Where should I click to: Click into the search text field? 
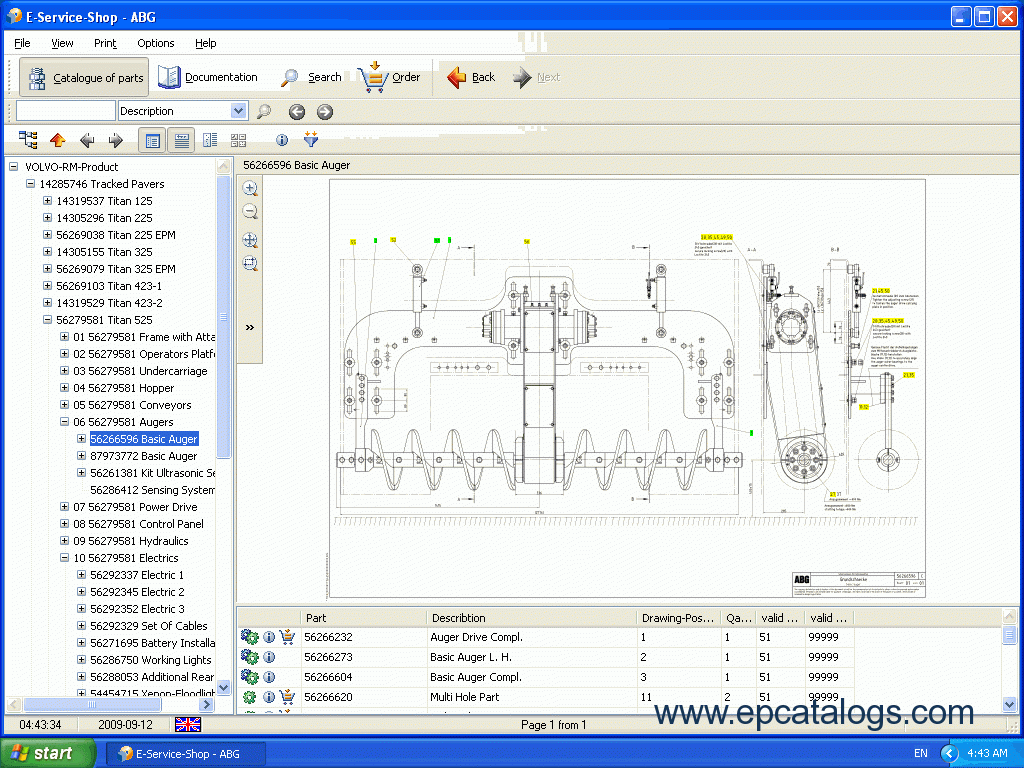pos(65,111)
